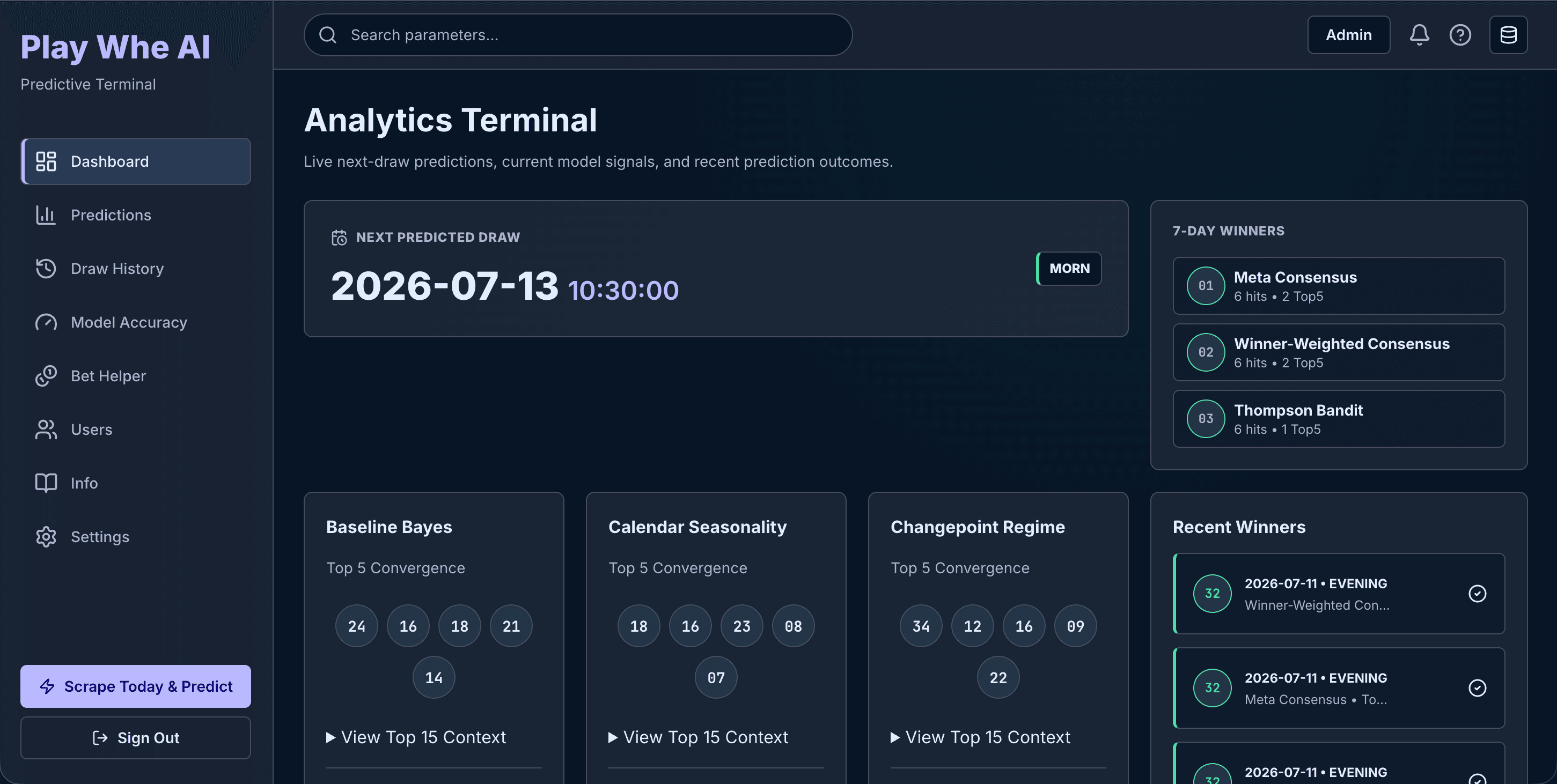1557x784 pixels.
Task: Click the calendar icon beside Next Predicted Draw
Action: [x=339, y=238]
